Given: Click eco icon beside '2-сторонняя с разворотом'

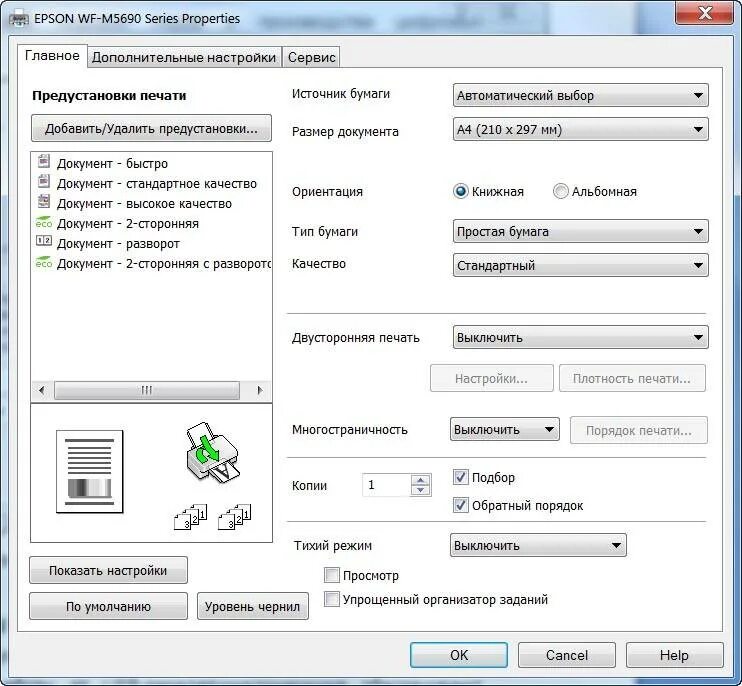Looking at the screenshot, I should tap(44, 262).
